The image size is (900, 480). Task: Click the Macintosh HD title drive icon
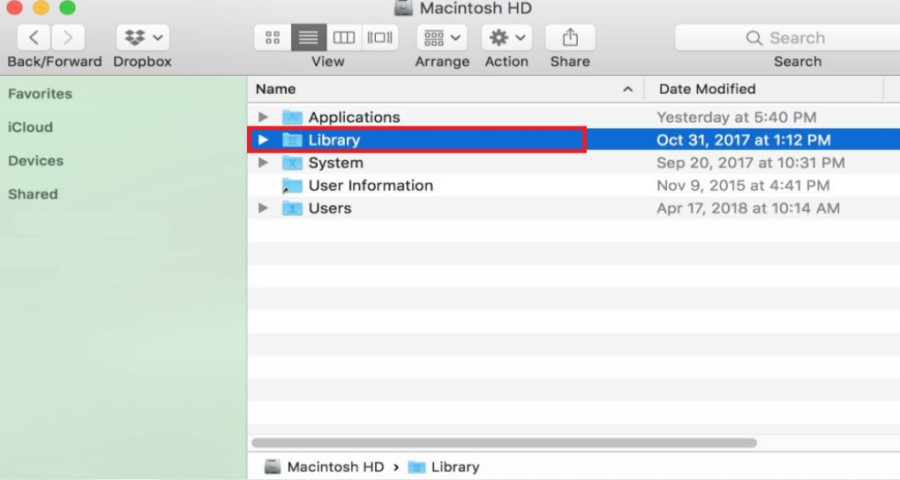pyautogui.click(x=404, y=7)
